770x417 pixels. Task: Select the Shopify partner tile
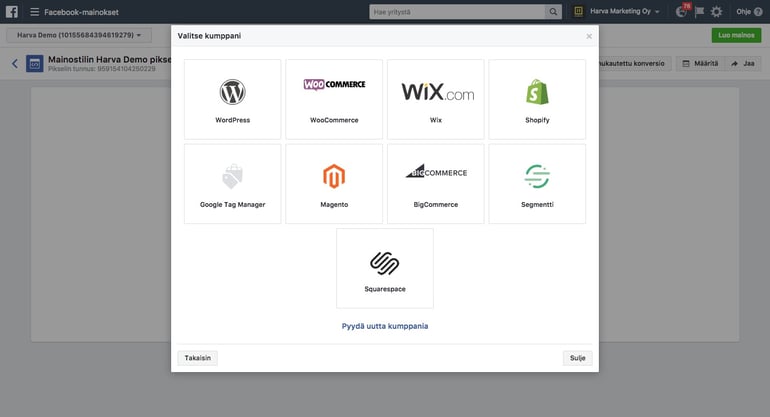pyautogui.click(x=537, y=99)
